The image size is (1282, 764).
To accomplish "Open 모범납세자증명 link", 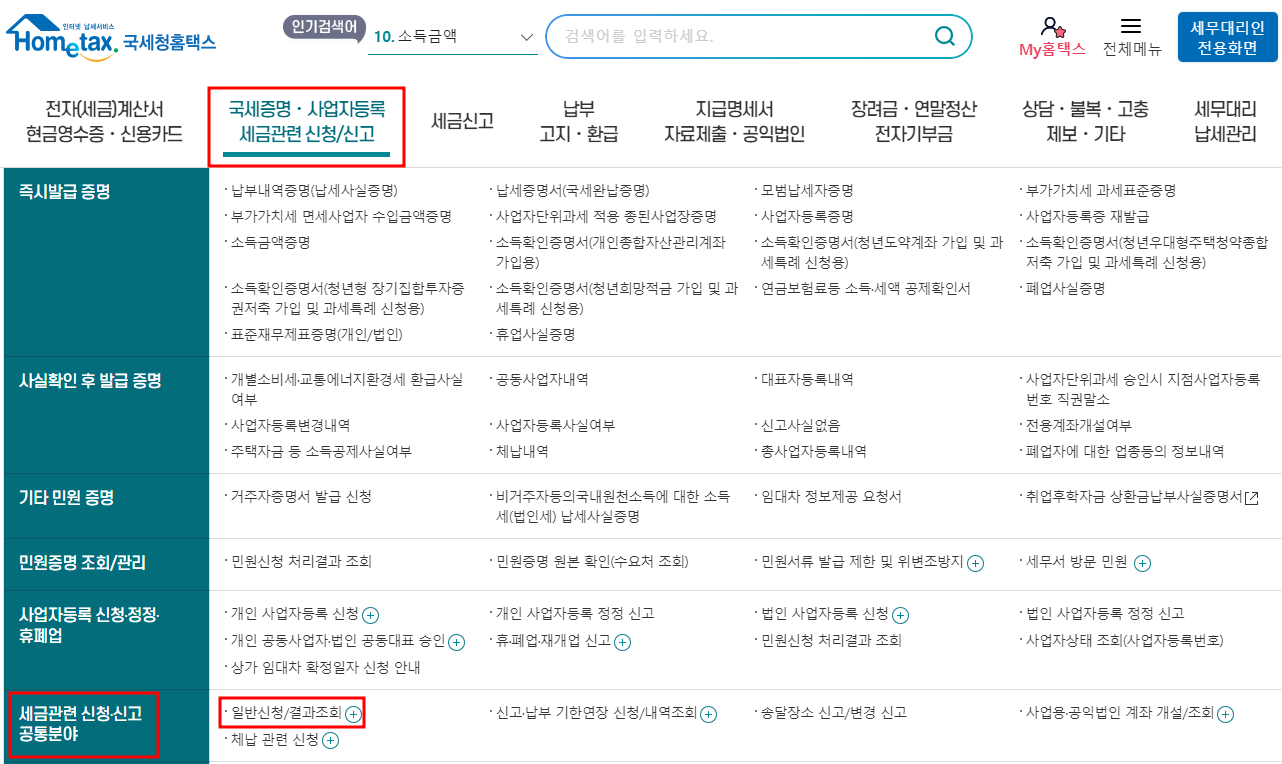I will (x=807, y=190).
